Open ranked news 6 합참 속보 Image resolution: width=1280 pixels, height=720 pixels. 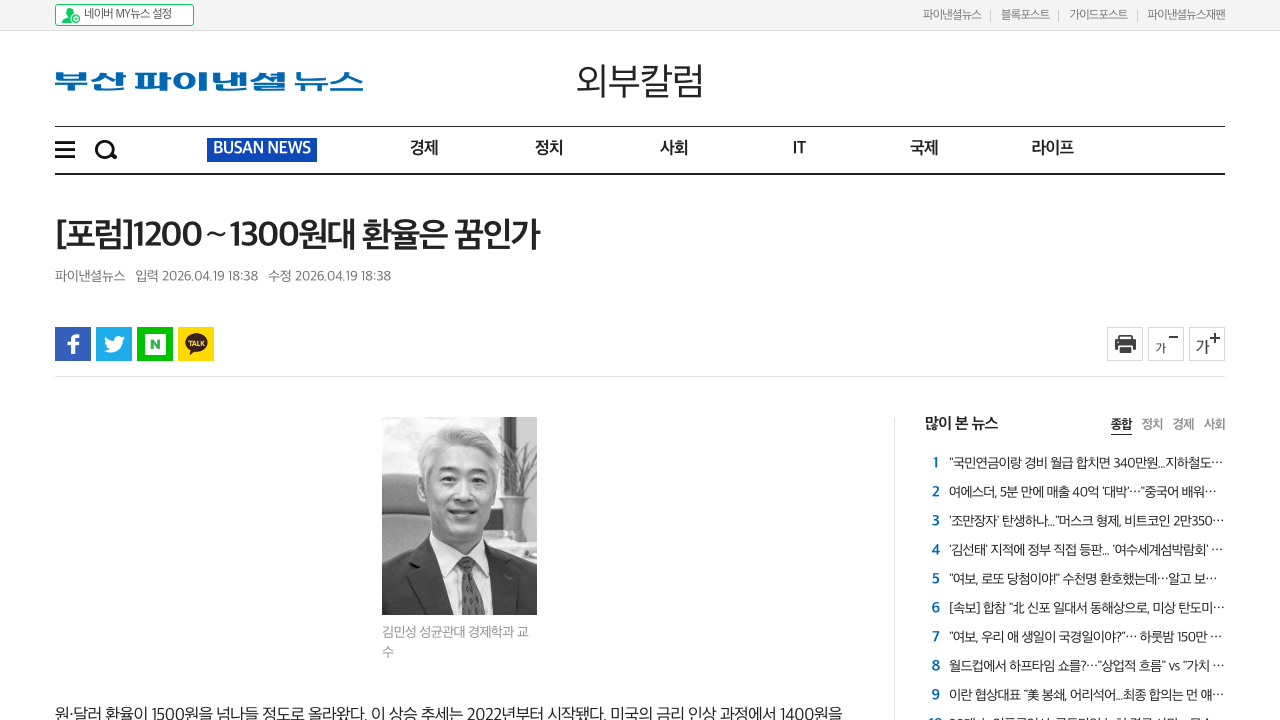click(1086, 608)
